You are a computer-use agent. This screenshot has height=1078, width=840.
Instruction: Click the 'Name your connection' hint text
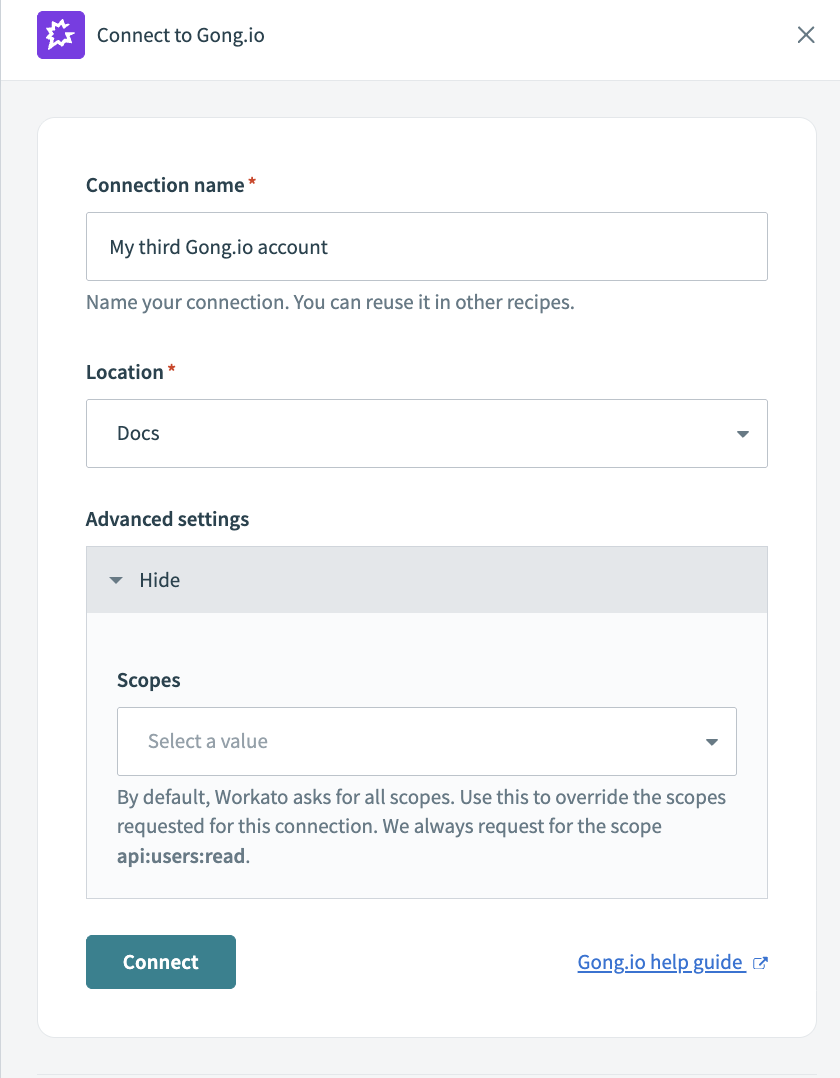point(330,303)
